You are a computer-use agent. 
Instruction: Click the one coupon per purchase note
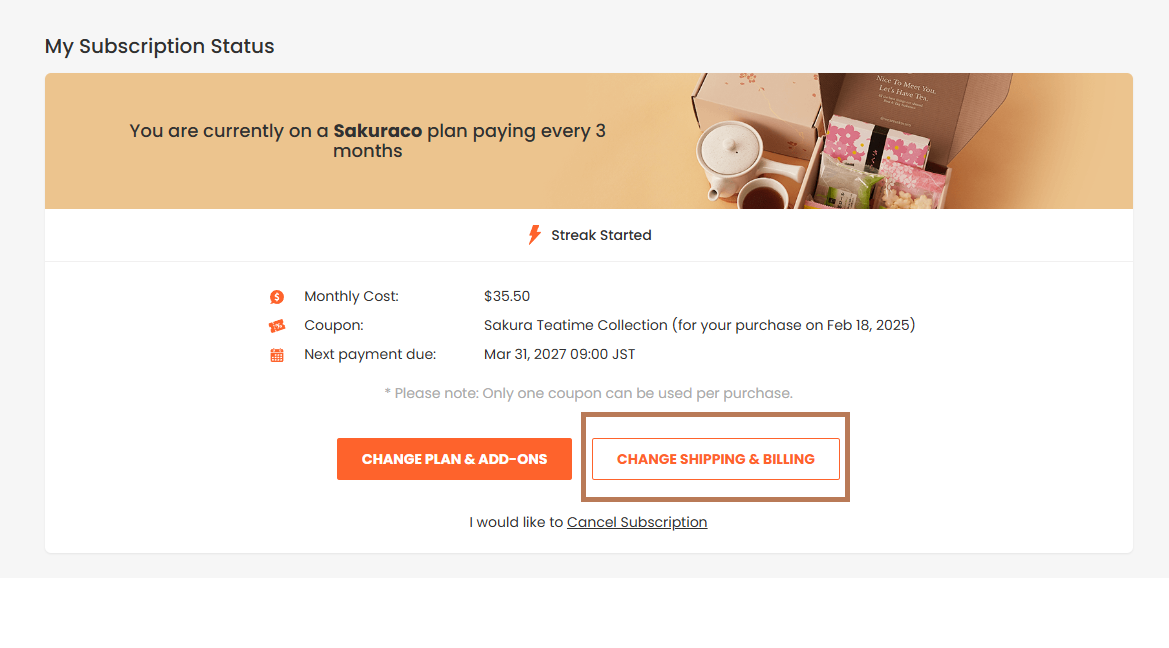click(588, 393)
